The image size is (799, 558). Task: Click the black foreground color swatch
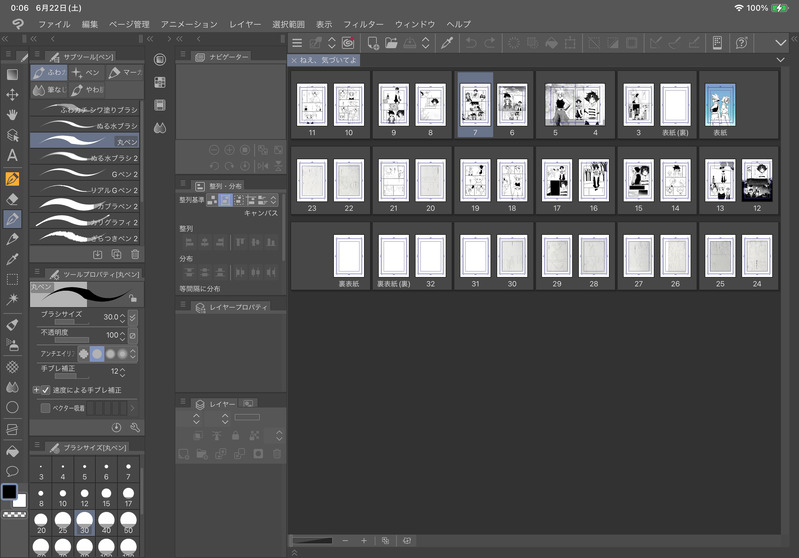click(x=9, y=492)
